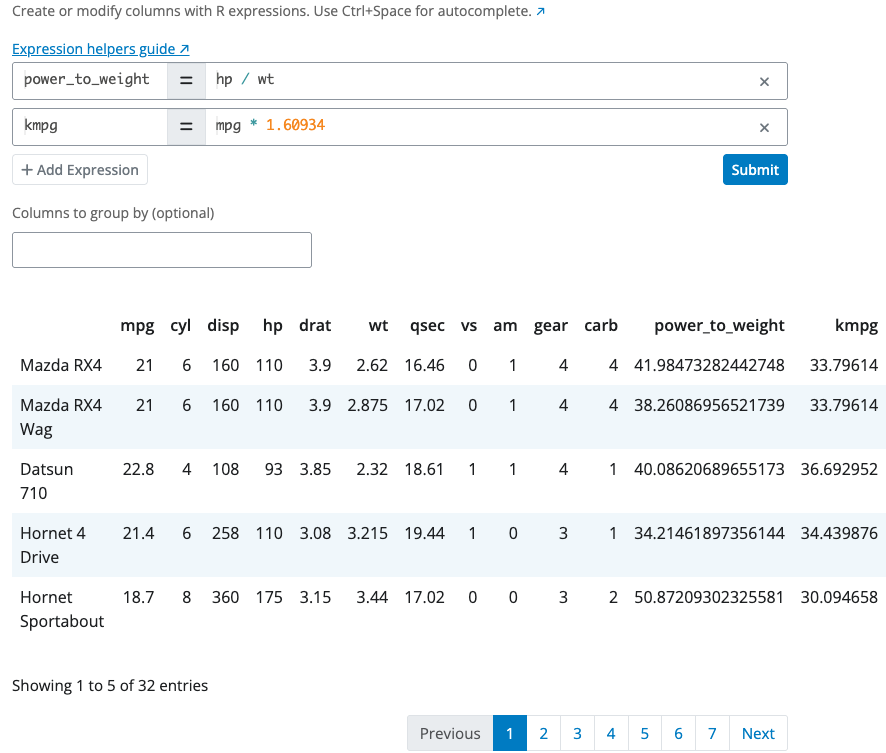
Task: Open page 7 of the table
Action: click(712, 733)
